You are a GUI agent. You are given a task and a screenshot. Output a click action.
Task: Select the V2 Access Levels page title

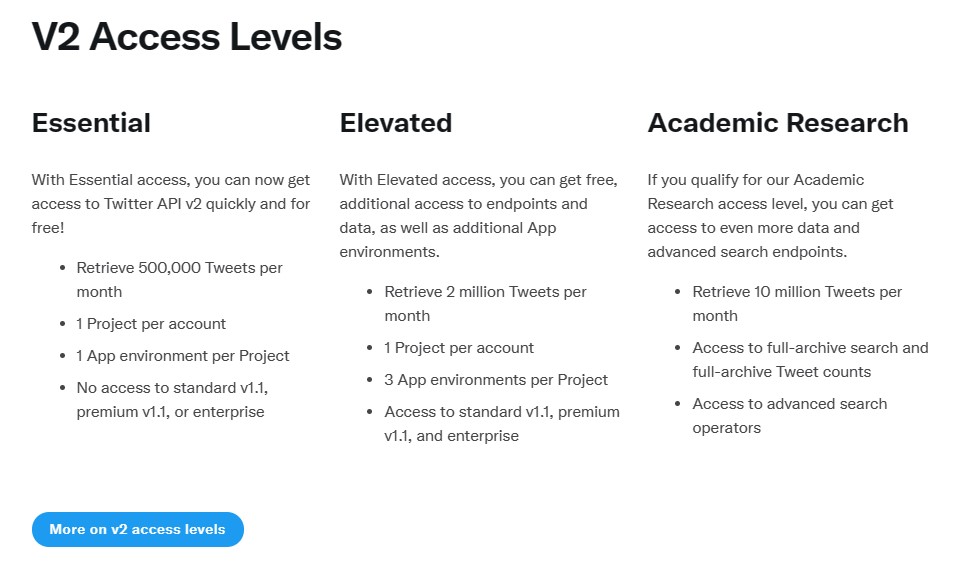click(x=186, y=37)
